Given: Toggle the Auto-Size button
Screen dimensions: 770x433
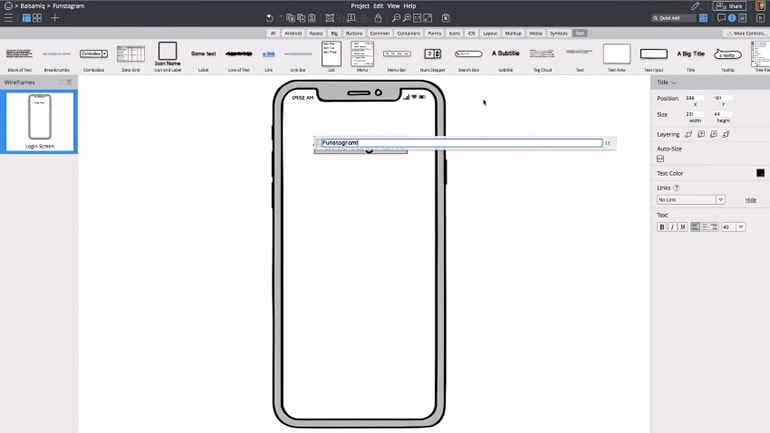Looking at the screenshot, I should click(x=660, y=159).
